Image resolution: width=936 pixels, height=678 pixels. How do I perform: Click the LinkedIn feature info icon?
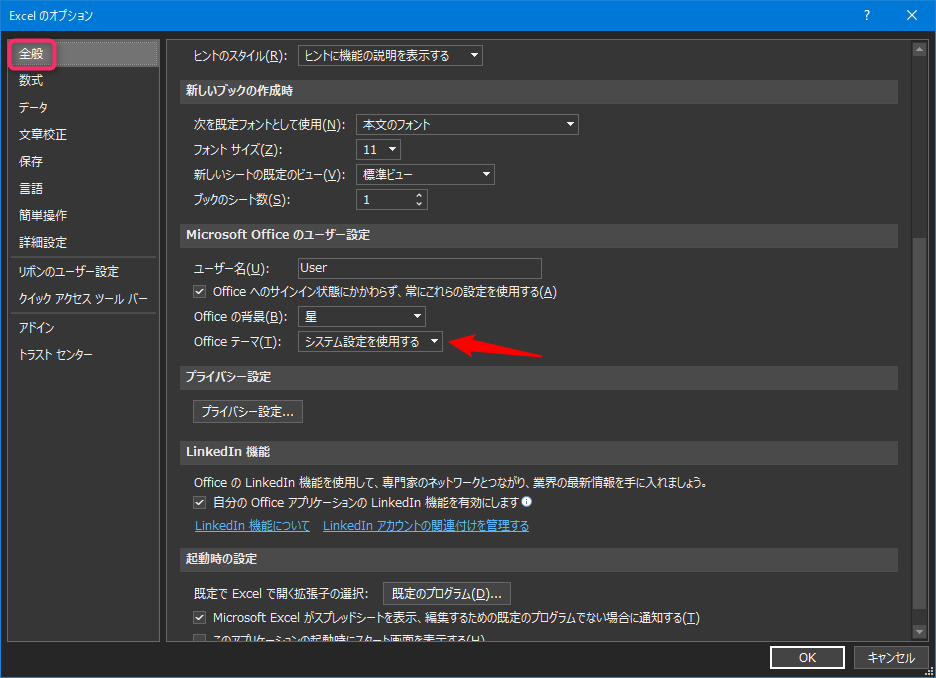click(526, 501)
